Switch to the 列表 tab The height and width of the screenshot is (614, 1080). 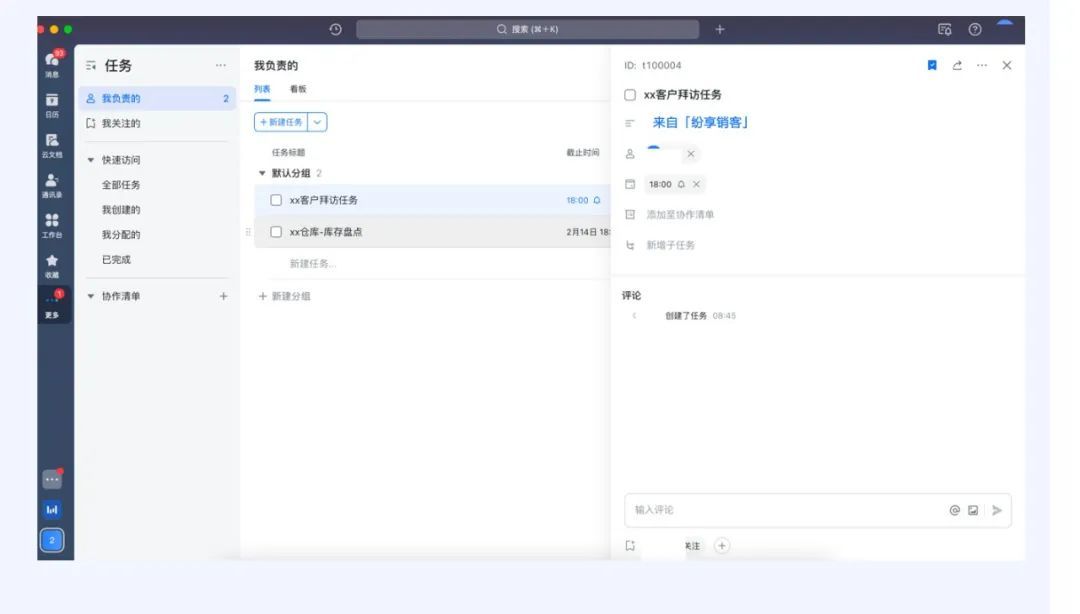click(x=262, y=89)
